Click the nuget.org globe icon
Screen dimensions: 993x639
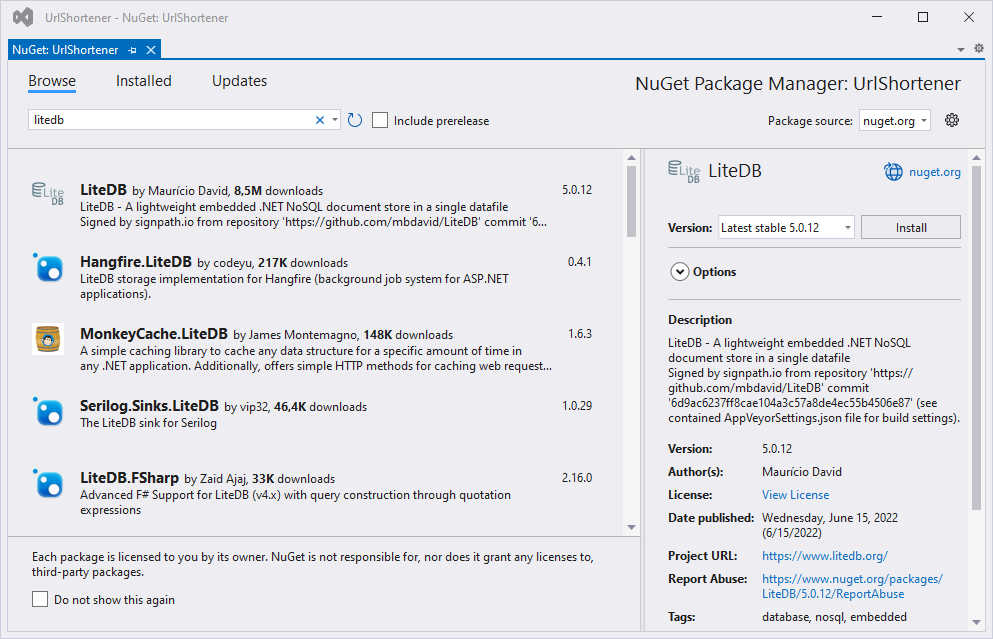[893, 172]
